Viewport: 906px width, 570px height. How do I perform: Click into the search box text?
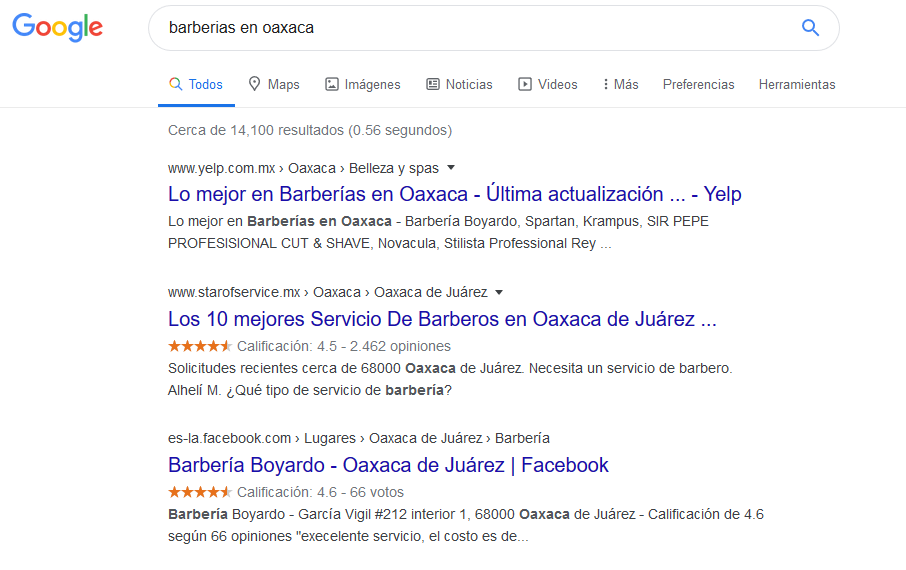click(x=242, y=28)
